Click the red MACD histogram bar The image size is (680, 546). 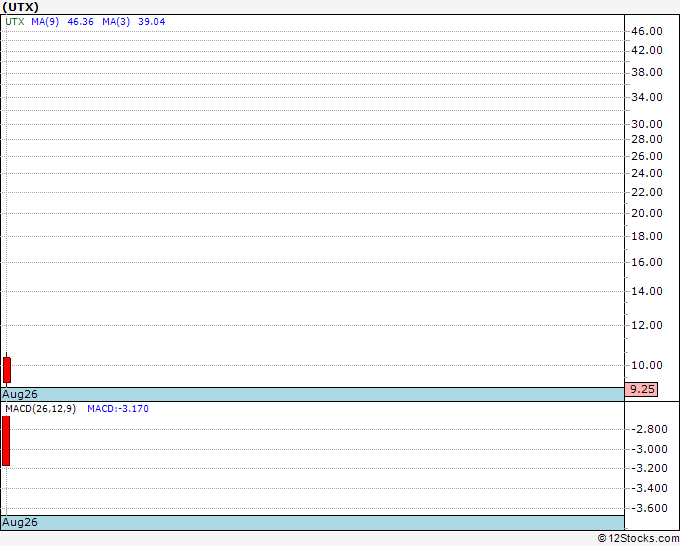[x=6, y=441]
